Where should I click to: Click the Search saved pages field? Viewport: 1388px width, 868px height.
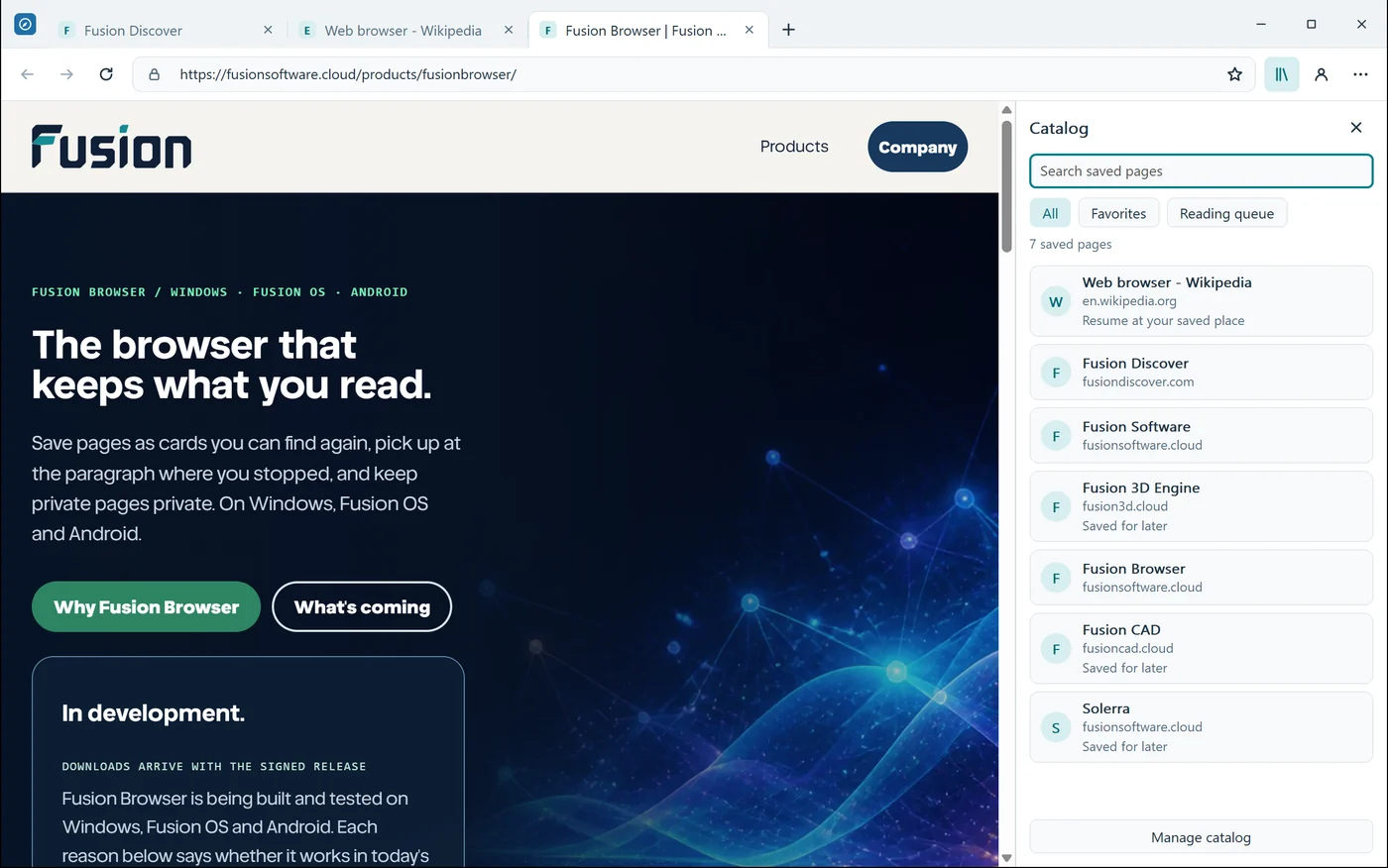(1201, 171)
